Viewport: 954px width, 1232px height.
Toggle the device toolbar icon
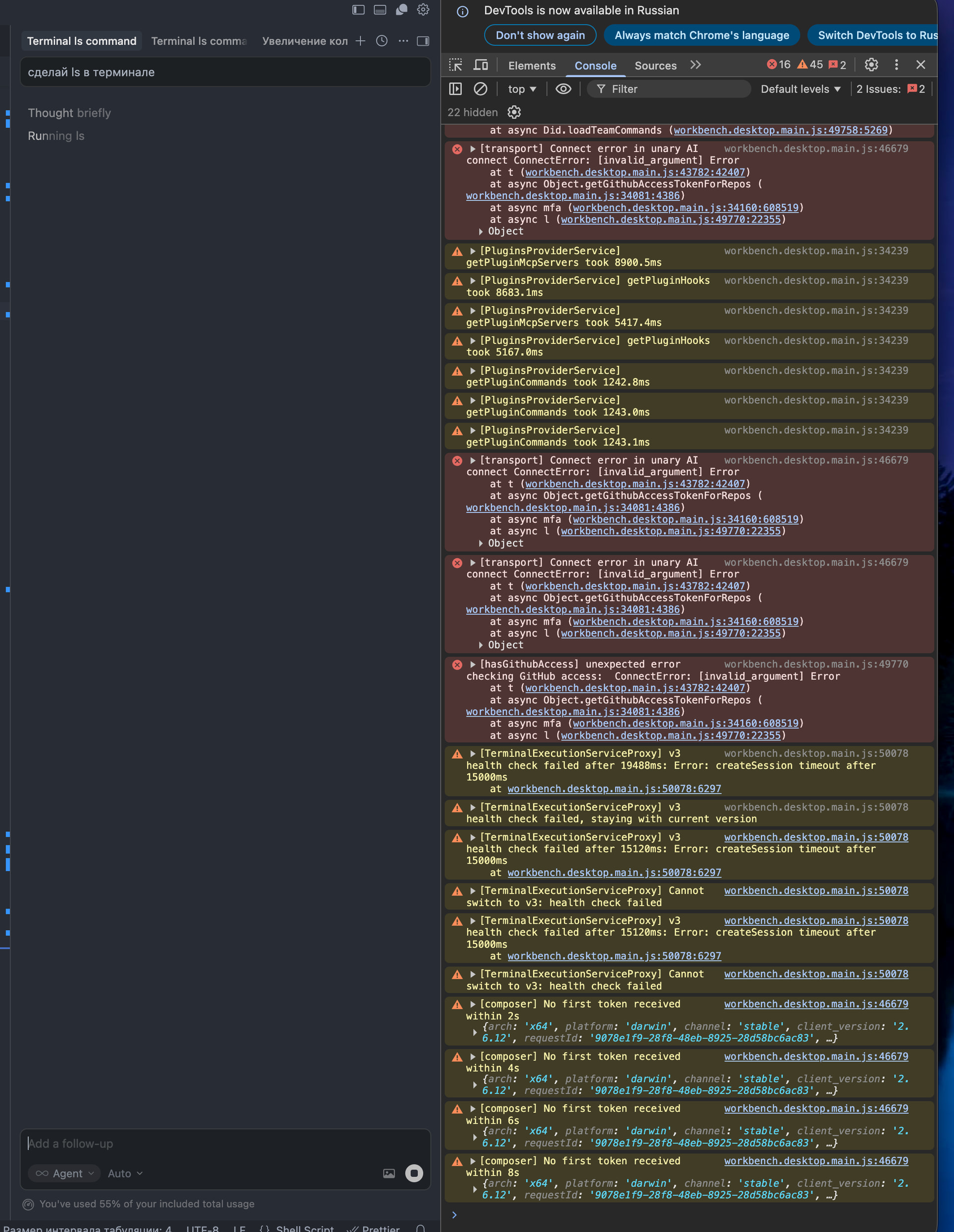480,65
